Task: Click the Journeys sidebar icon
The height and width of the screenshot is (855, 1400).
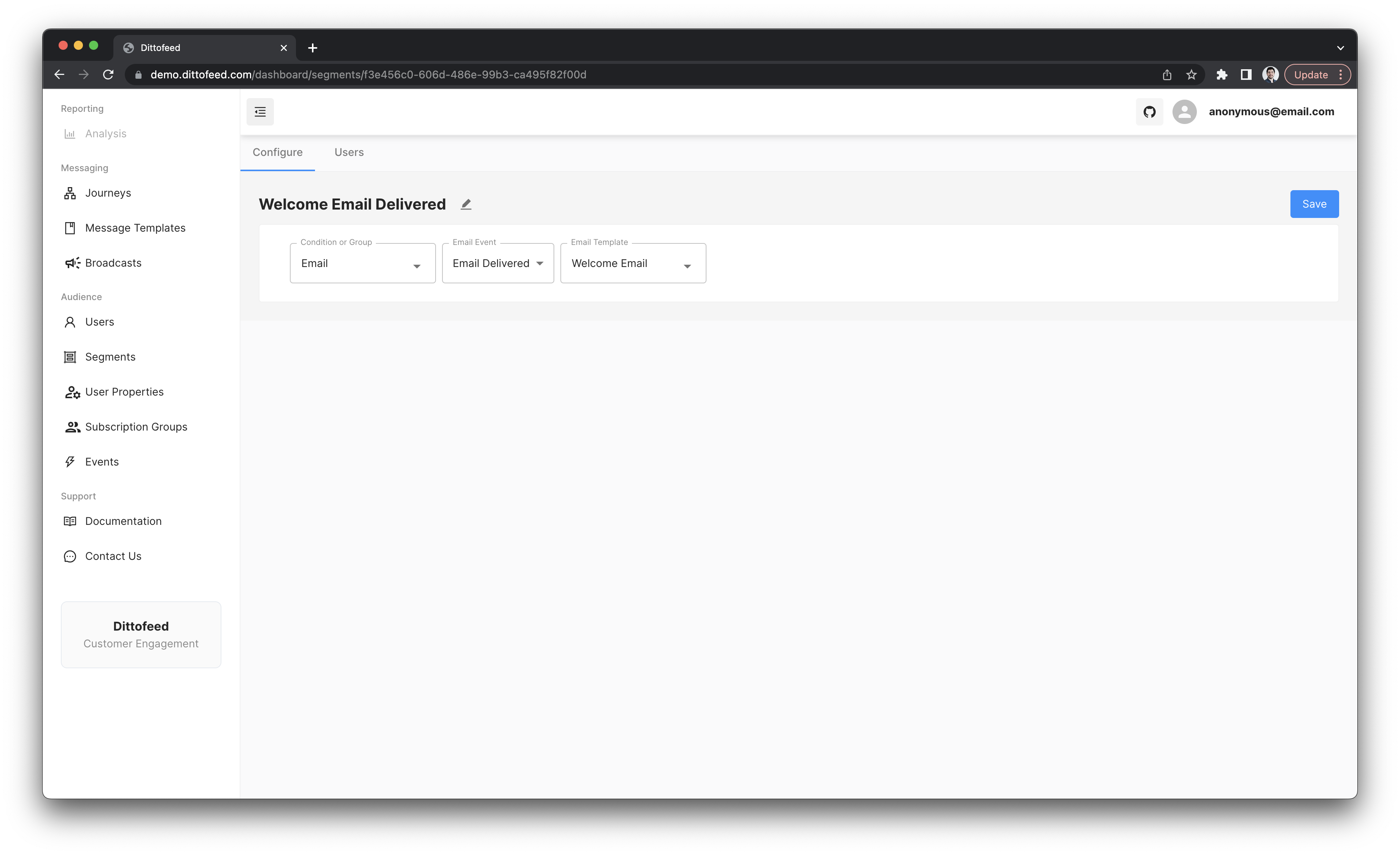Action: click(x=70, y=193)
